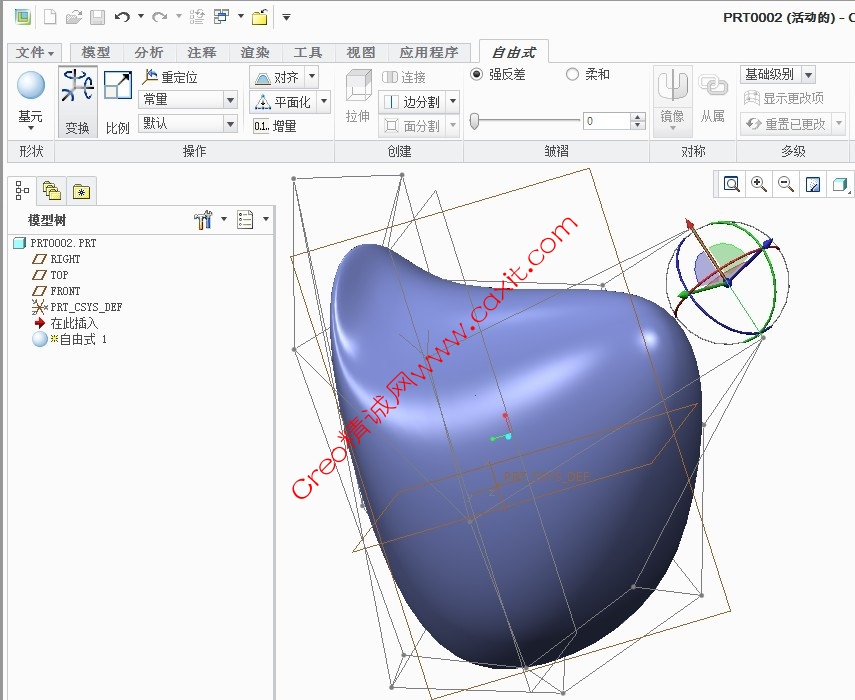Switch to the 工具 Tools tab
Image resolution: width=855 pixels, height=700 pixels.
coord(308,52)
